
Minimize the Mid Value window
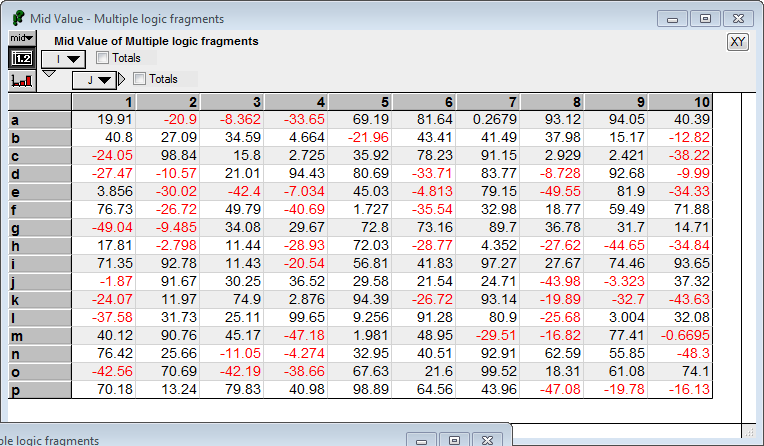click(x=672, y=19)
